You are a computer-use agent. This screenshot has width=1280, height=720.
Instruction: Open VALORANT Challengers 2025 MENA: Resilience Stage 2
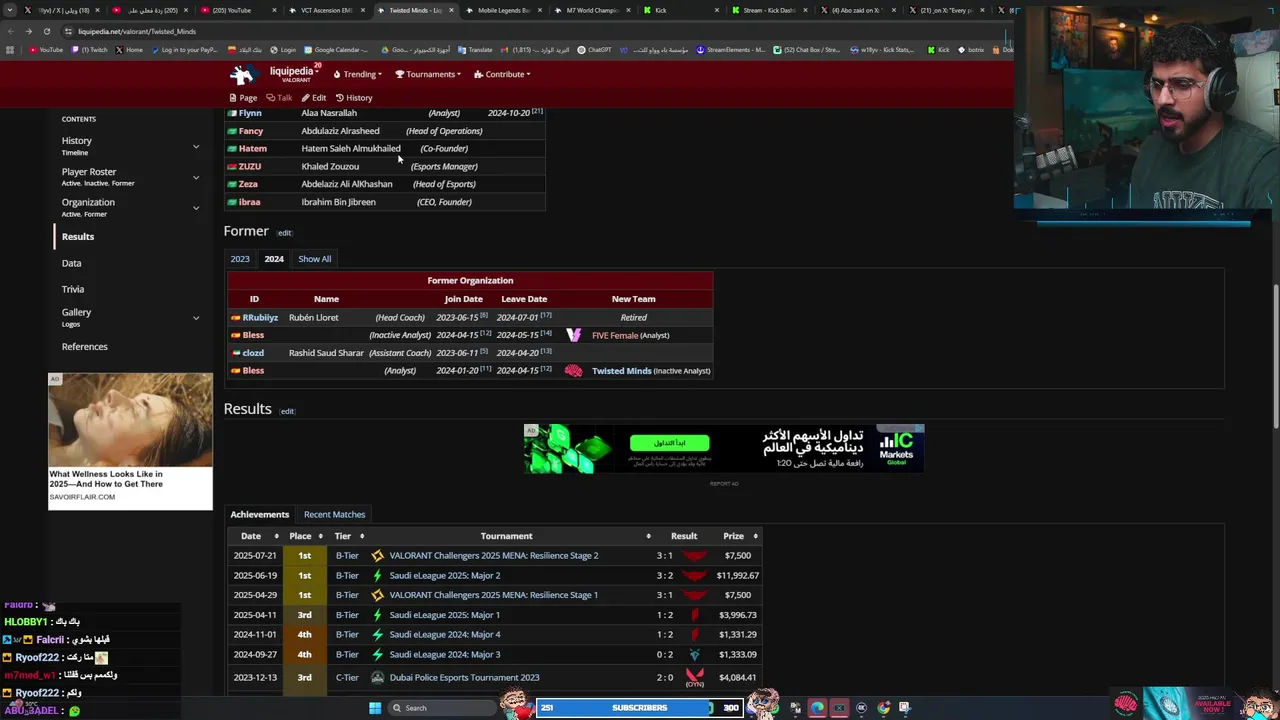pos(494,556)
